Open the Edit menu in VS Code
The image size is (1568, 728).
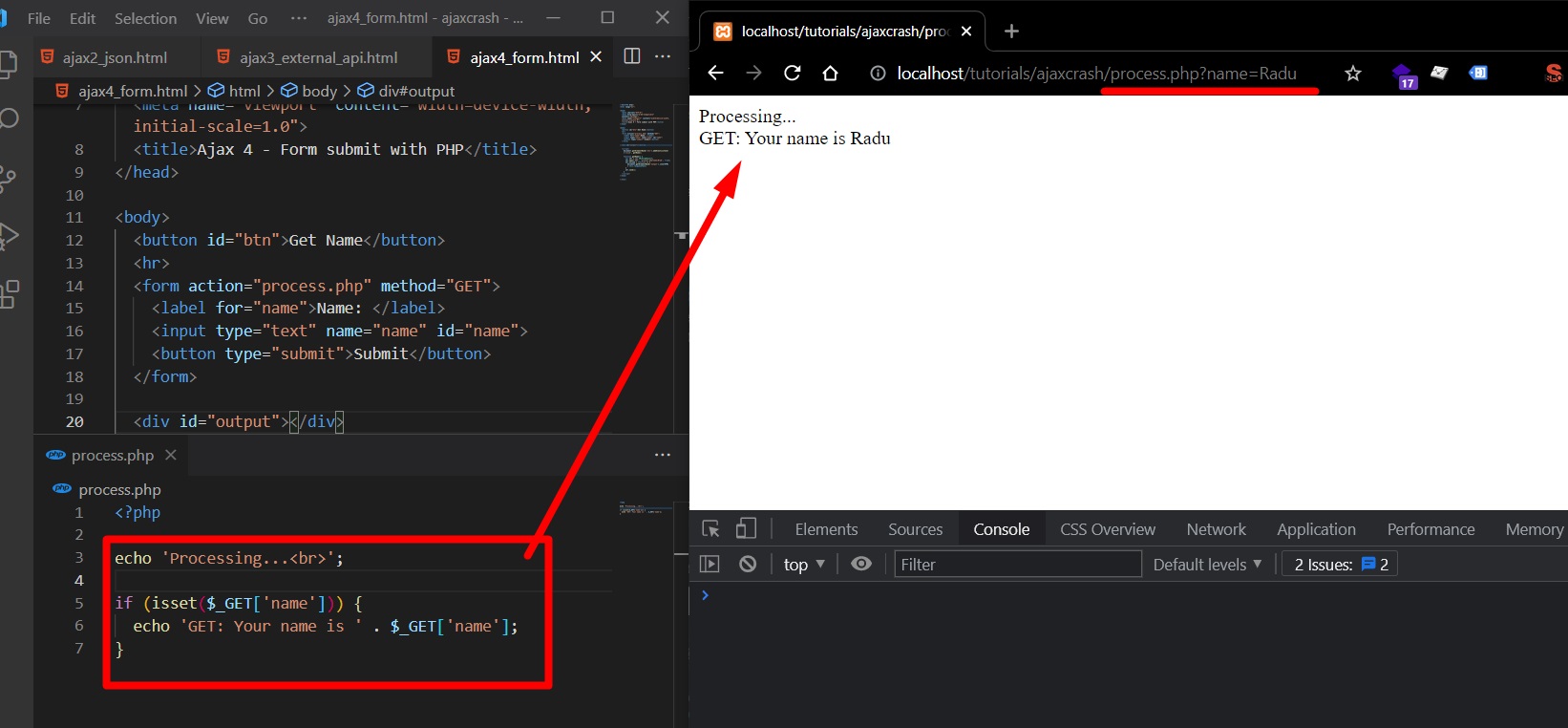pos(83,18)
